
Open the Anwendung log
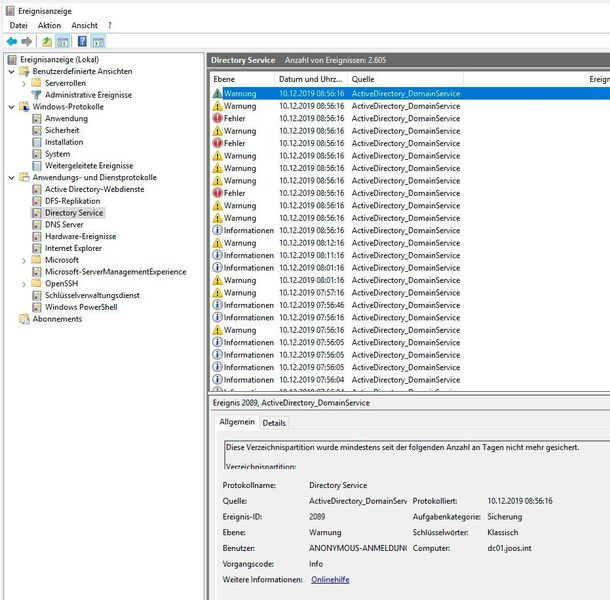click(66, 118)
